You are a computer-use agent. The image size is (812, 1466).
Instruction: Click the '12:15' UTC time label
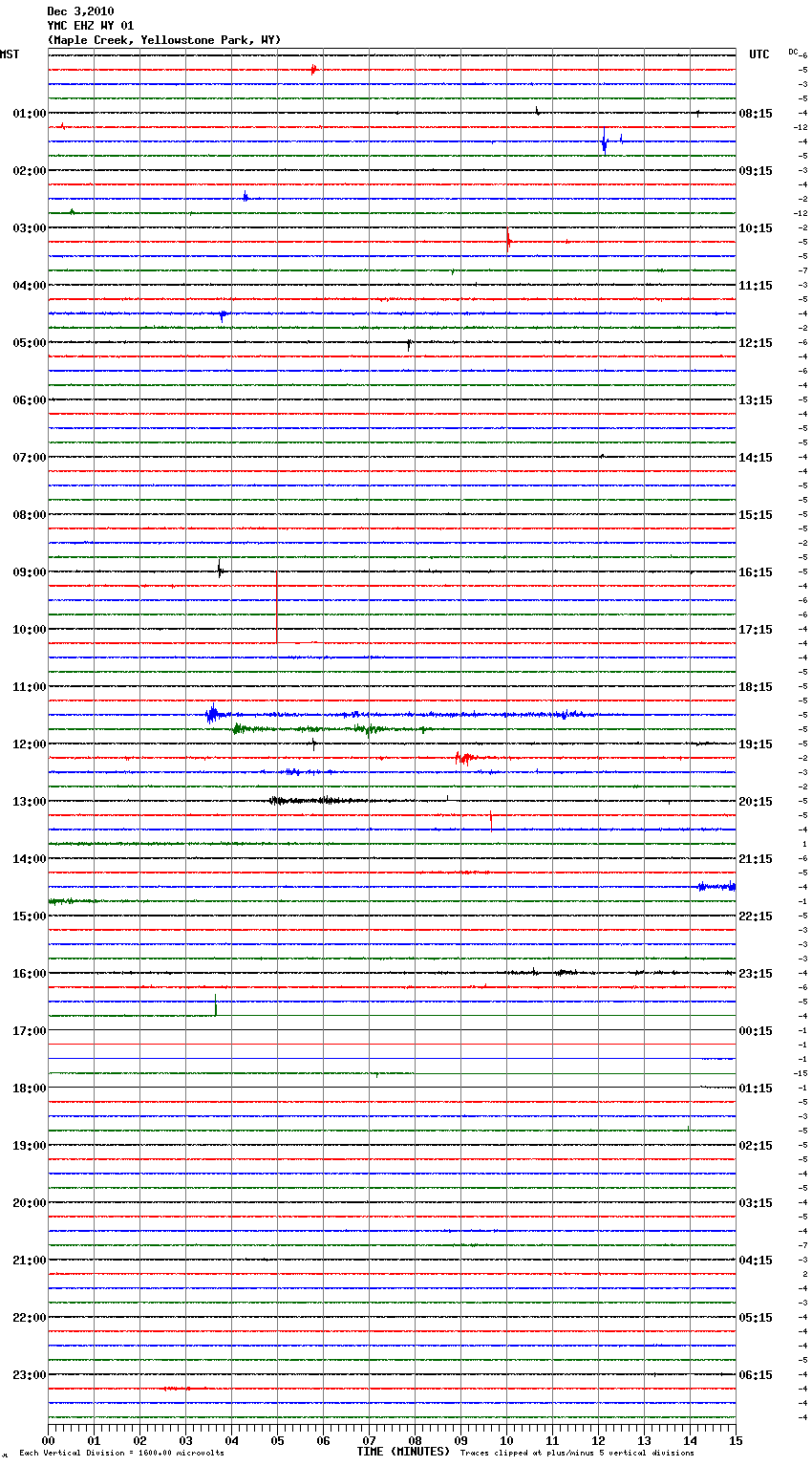click(756, 343)
